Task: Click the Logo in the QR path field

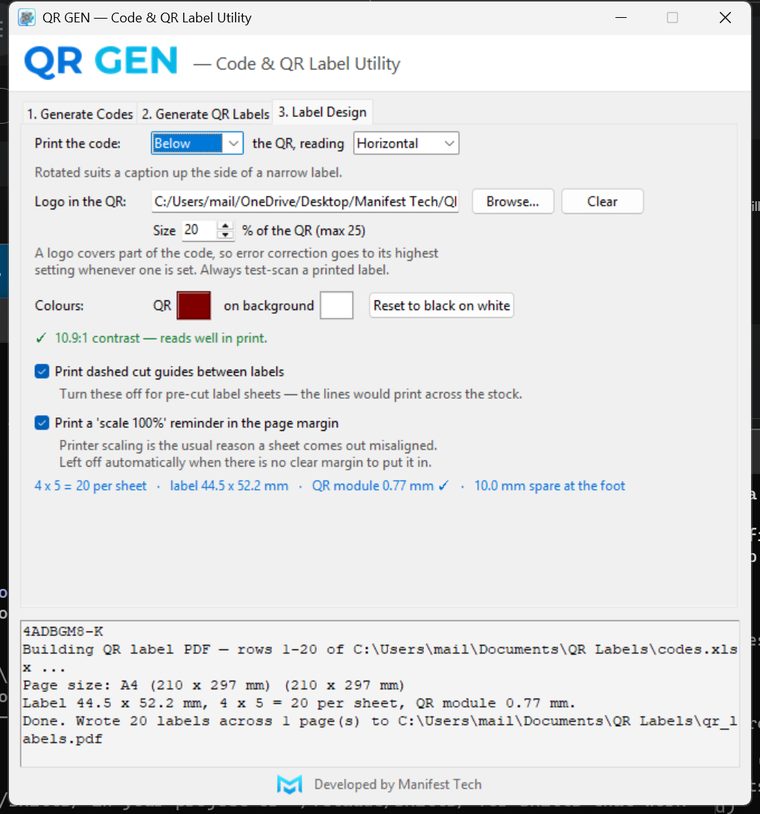Action: 305,201
